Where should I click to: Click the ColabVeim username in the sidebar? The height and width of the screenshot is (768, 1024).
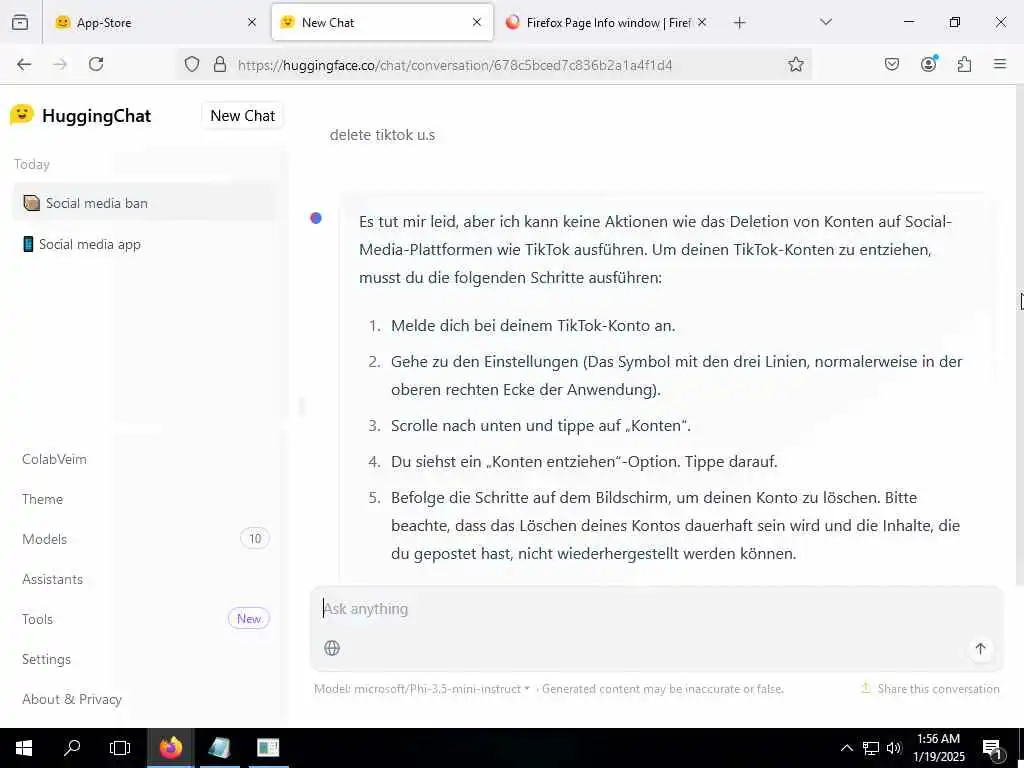(54, 459)
